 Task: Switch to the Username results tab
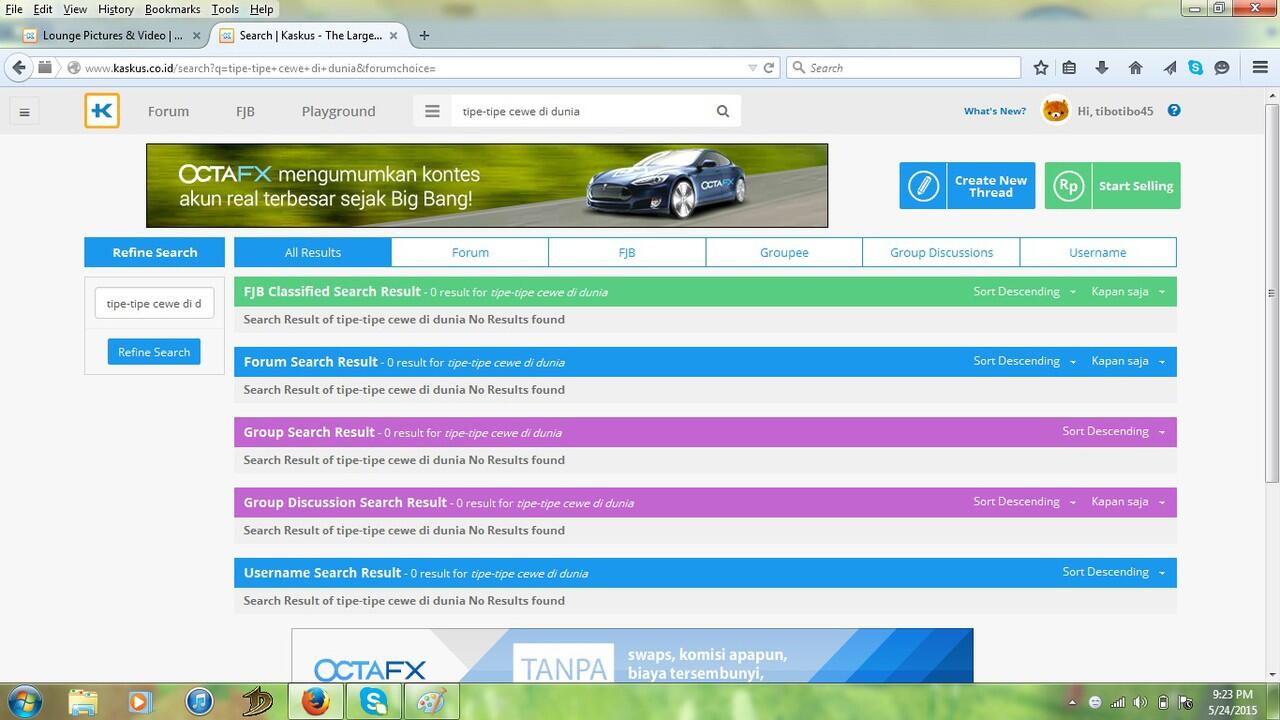pos(1098,252)
